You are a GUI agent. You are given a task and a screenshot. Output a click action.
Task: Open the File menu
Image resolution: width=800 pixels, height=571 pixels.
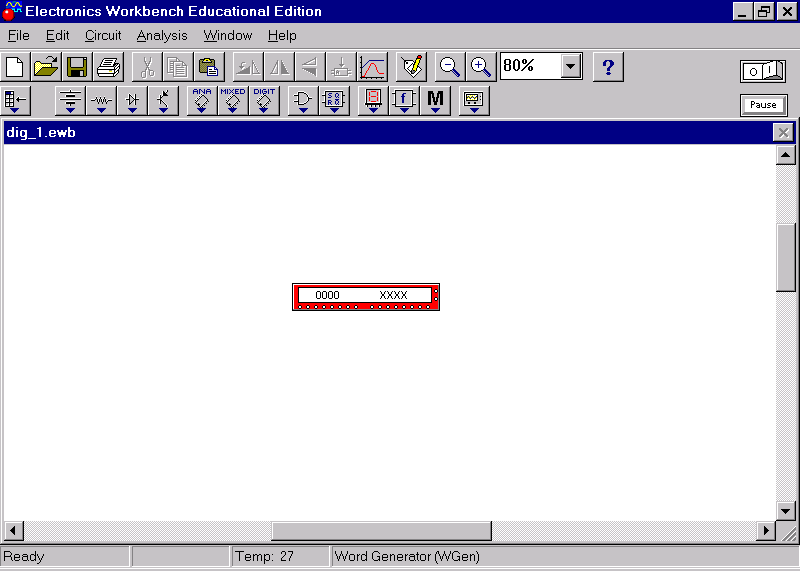coord(19,36)
